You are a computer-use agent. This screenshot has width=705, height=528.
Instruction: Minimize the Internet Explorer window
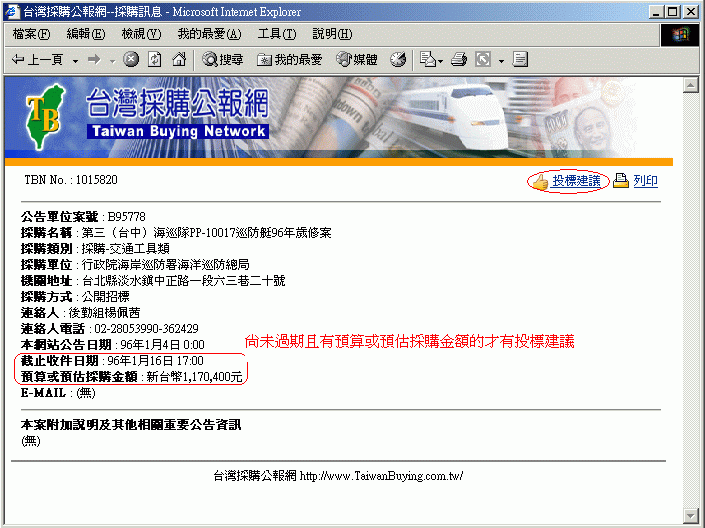coord(656,12)
